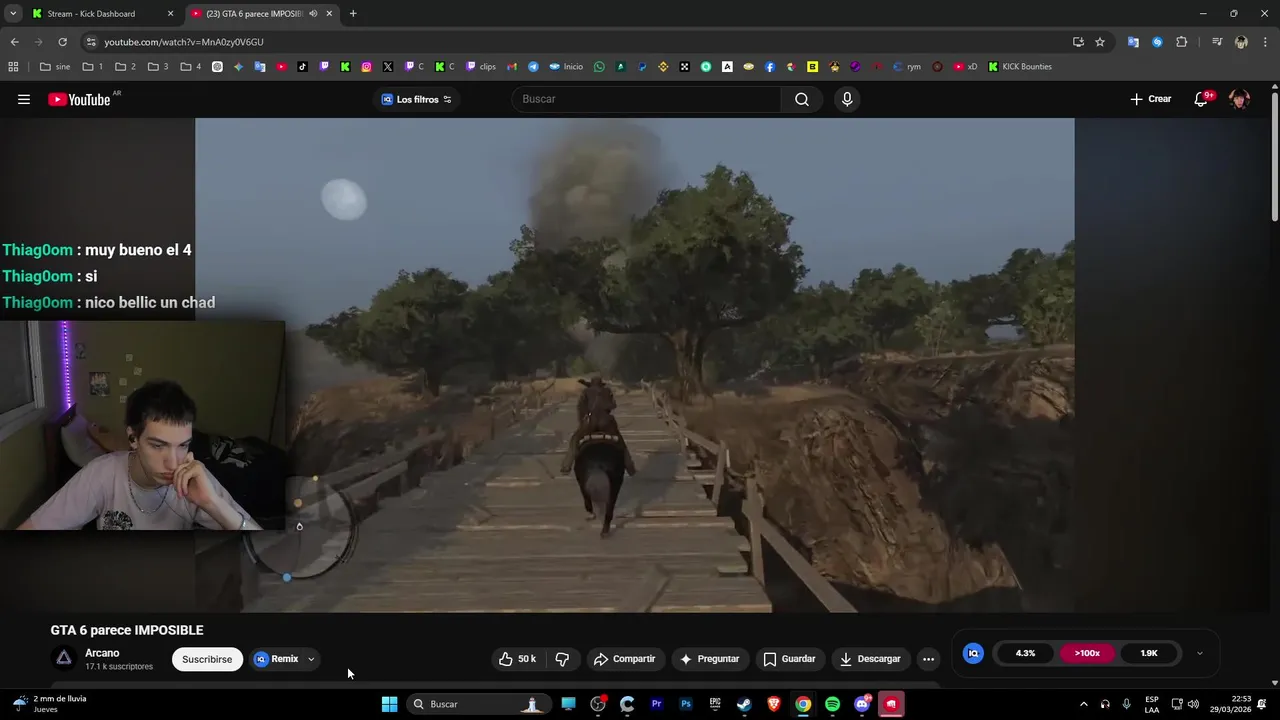The image size is (1280, 720).
Task: Go back to previous page
Action: [14, 42]
